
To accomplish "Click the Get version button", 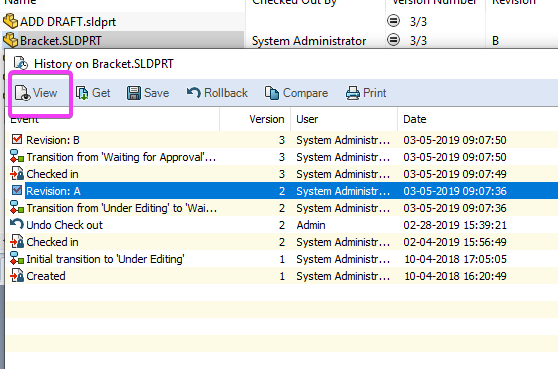I will tap(93, 93).
